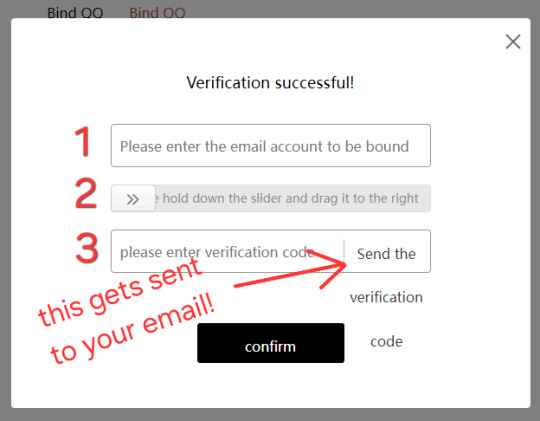Click the wrapped word 'code' beside confirm

(386, 341)
